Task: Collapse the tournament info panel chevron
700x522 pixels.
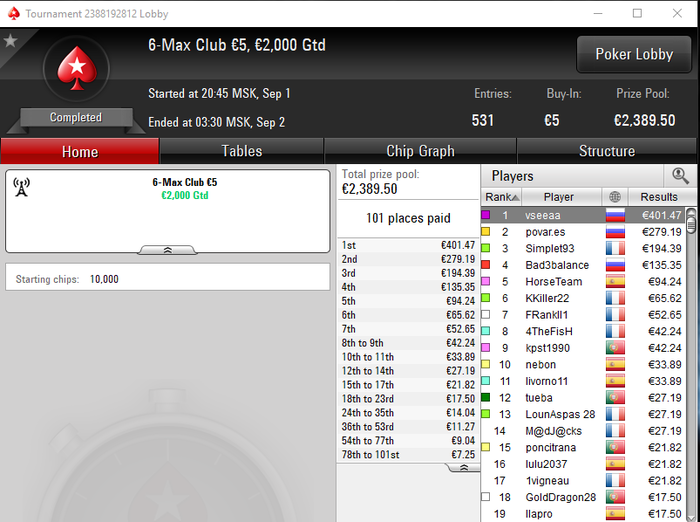Action: (x=167, y=250)
